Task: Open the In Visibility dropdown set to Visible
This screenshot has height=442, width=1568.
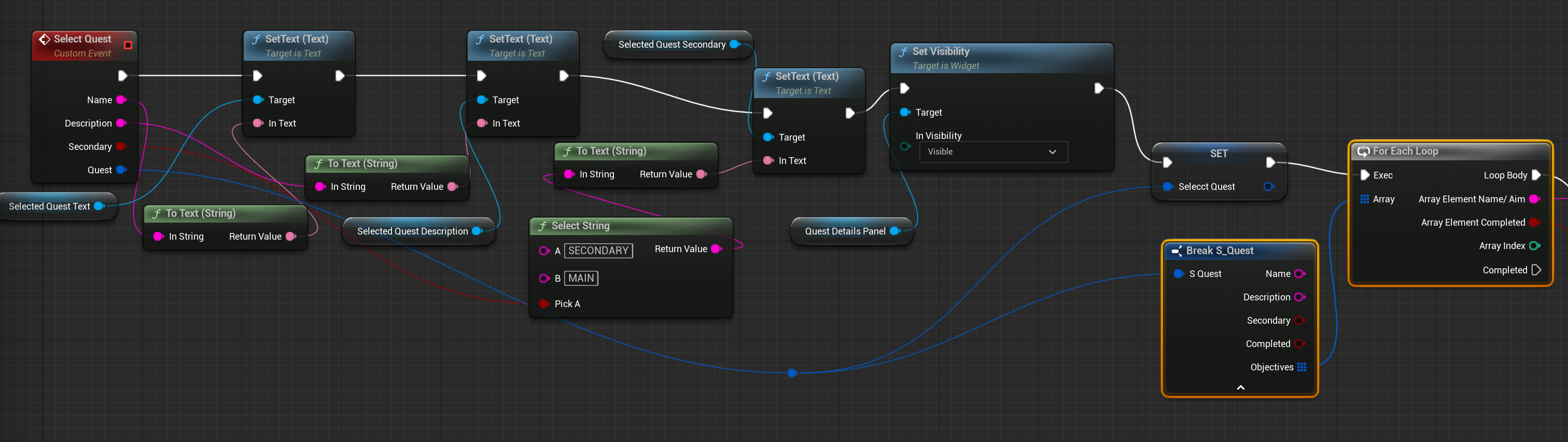Action: pos(993,151)
